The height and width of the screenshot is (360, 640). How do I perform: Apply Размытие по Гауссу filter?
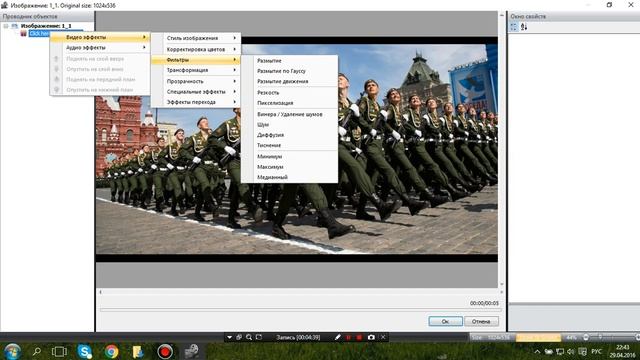289,71
